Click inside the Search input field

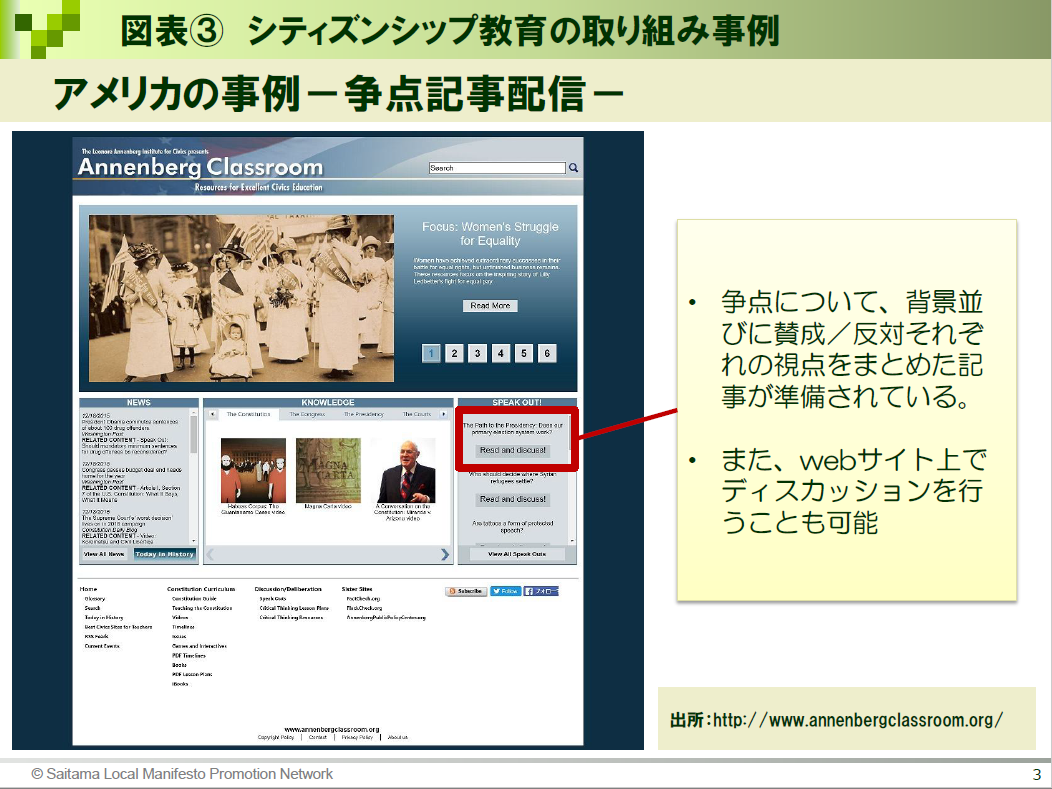[496, 168]
